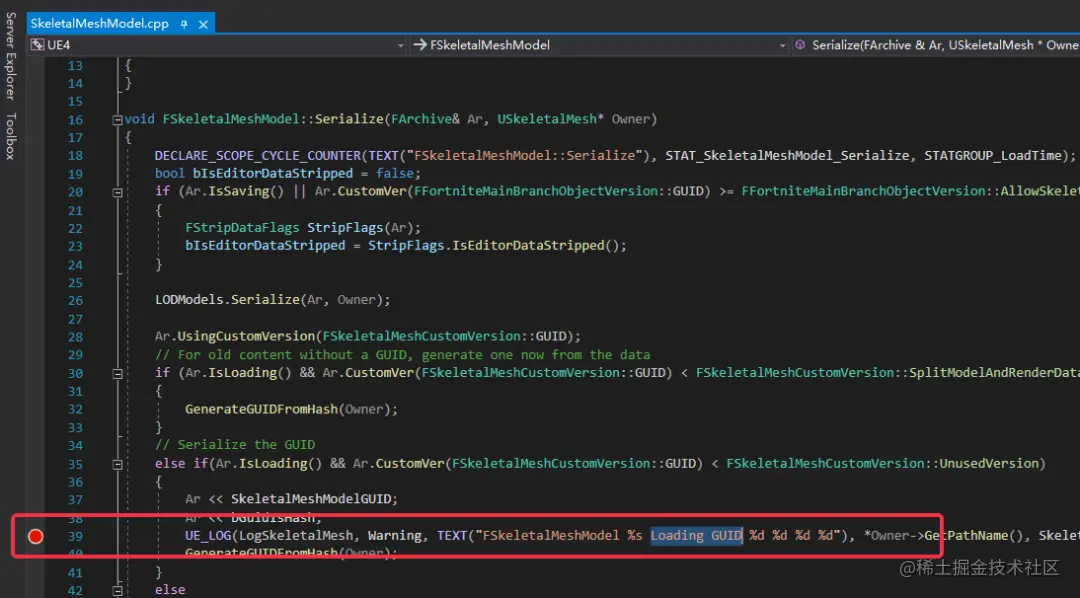The image size is (1080, 598).
Task: Click SplitModelAndRenderData on line 30
Action: point(997,373)
